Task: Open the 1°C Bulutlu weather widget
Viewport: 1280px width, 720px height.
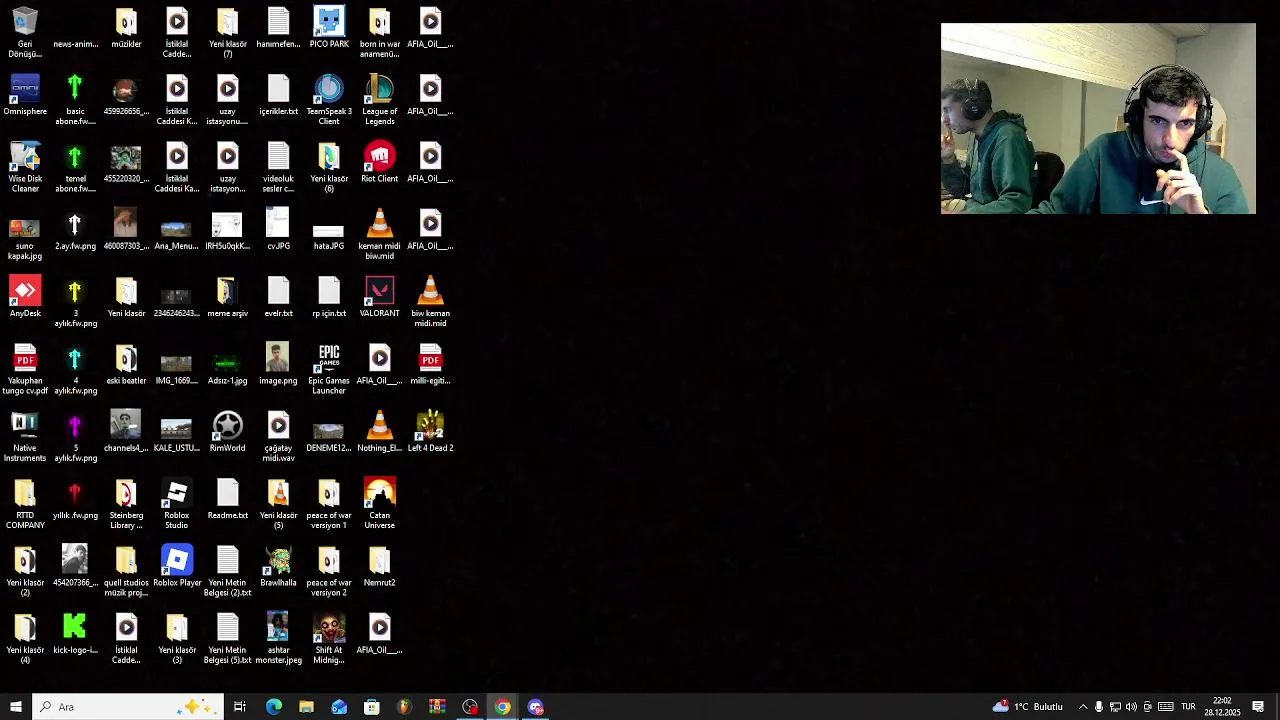Action: point(1028,707)
